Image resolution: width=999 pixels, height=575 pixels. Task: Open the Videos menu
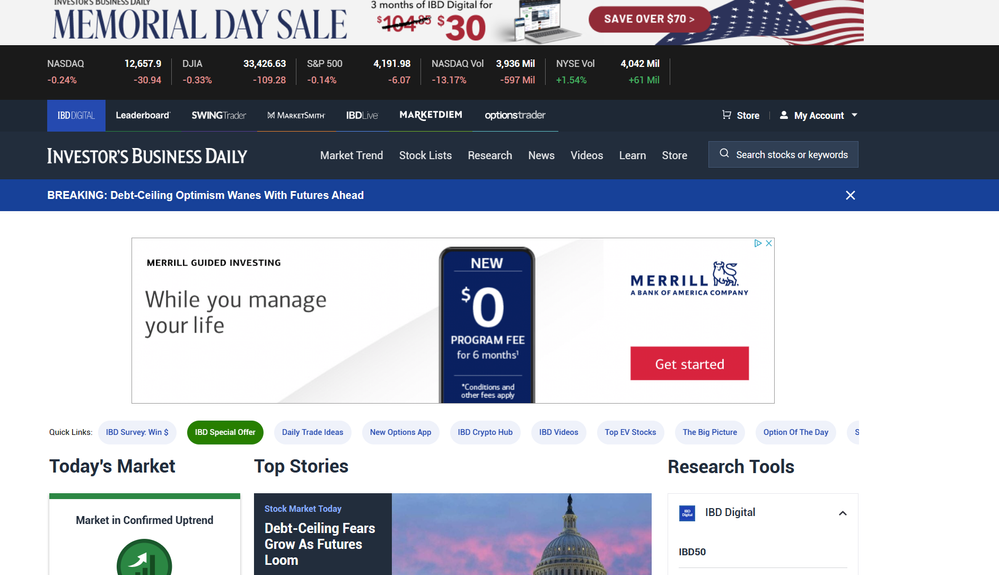click(587, 155)
